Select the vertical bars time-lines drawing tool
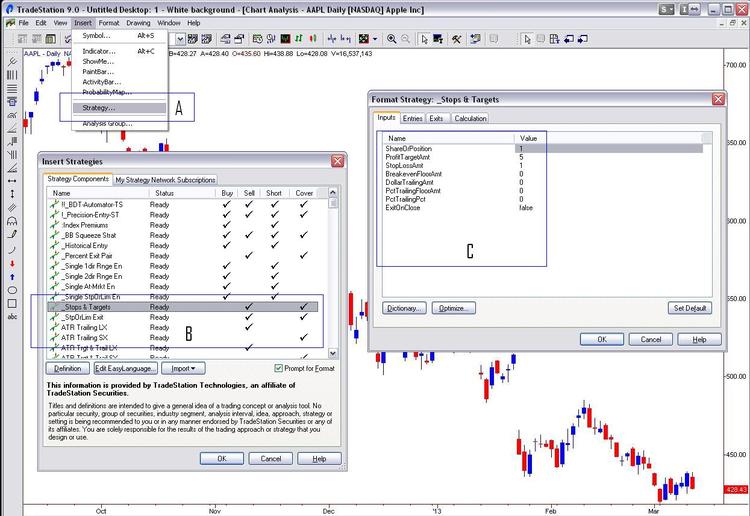This screenshot has width=750, height=516. [x=12, y=75]
